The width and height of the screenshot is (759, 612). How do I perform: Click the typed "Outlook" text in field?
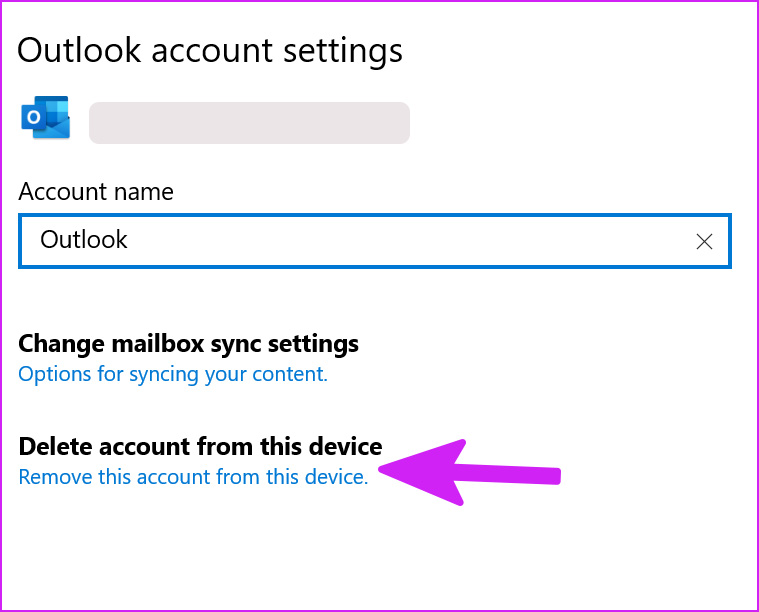[x=84, y=240]
